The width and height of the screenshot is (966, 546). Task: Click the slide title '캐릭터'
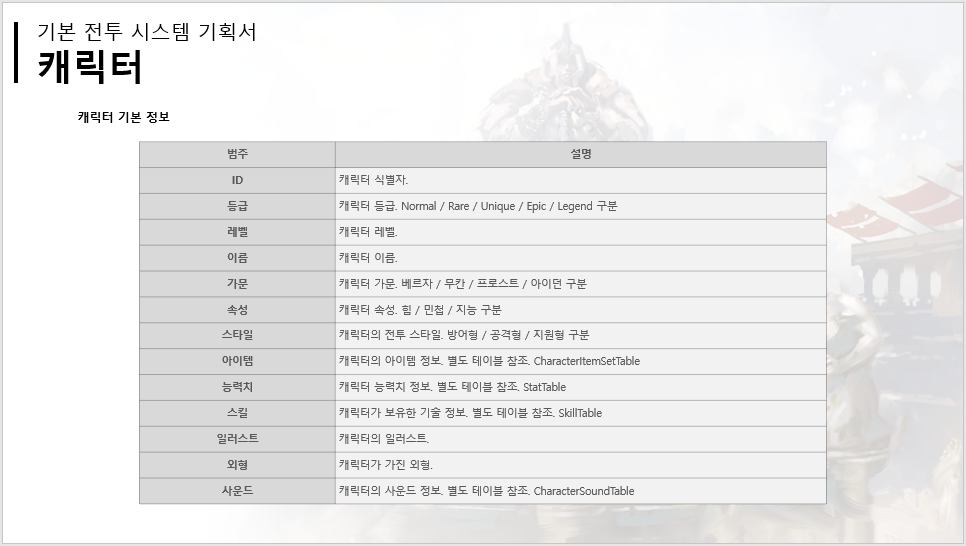(91, 66)
